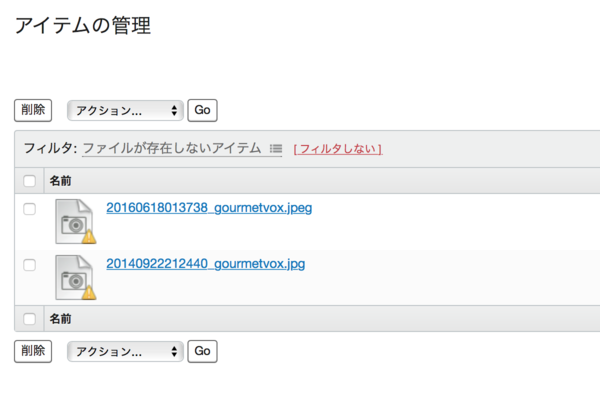Open the 20140922212440_gourmetvox.jpg link
The width and height of the screenshot is (600, 394).
point(205,264)
